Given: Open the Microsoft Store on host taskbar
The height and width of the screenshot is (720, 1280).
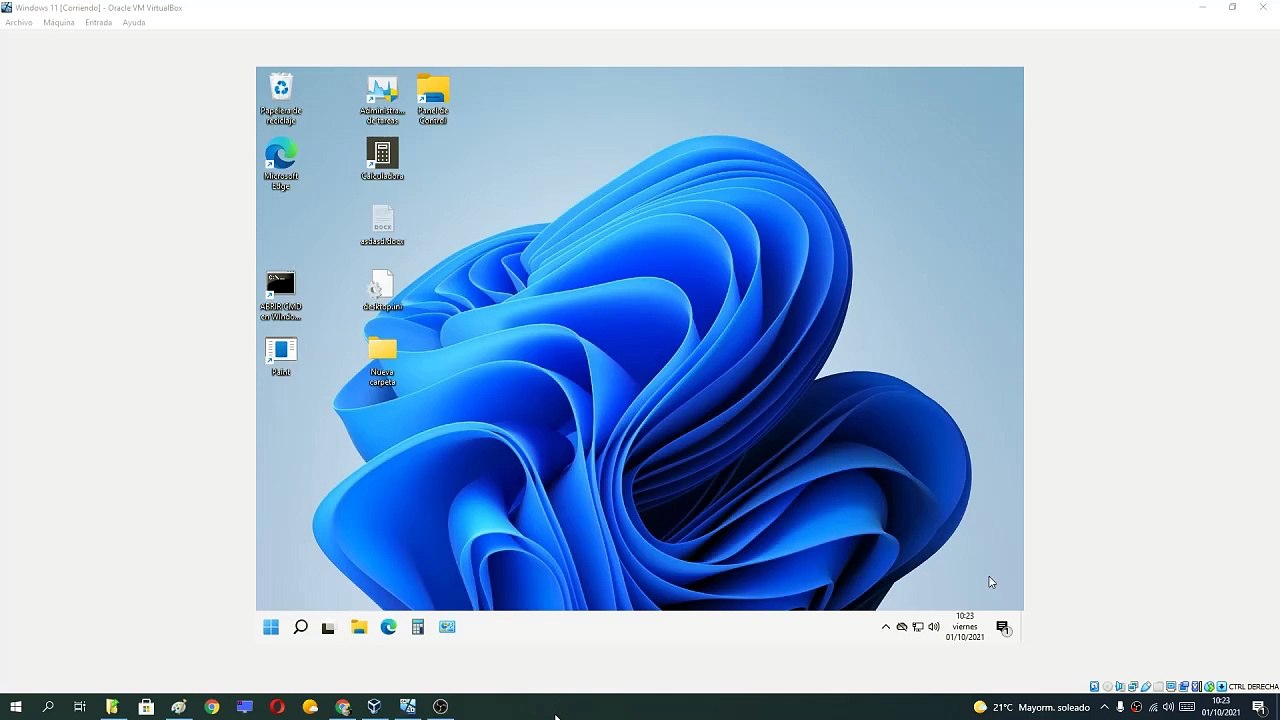Looking at the screenshot, I should [146, 707].
